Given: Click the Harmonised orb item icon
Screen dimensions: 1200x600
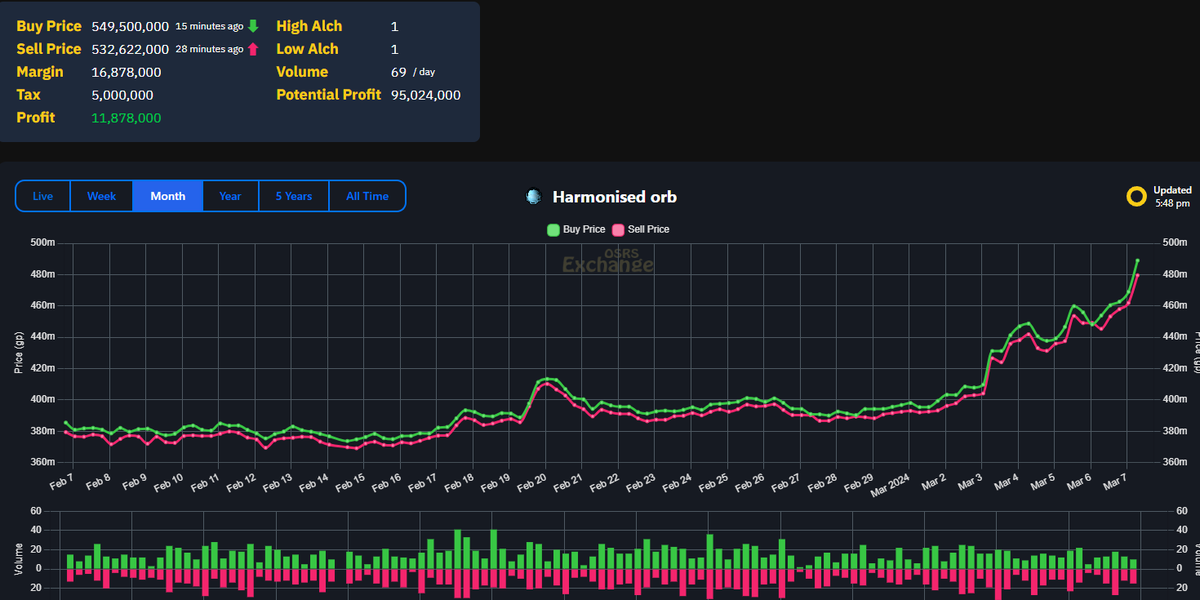Looking at the screenshot, I should (x=533, y=196).
